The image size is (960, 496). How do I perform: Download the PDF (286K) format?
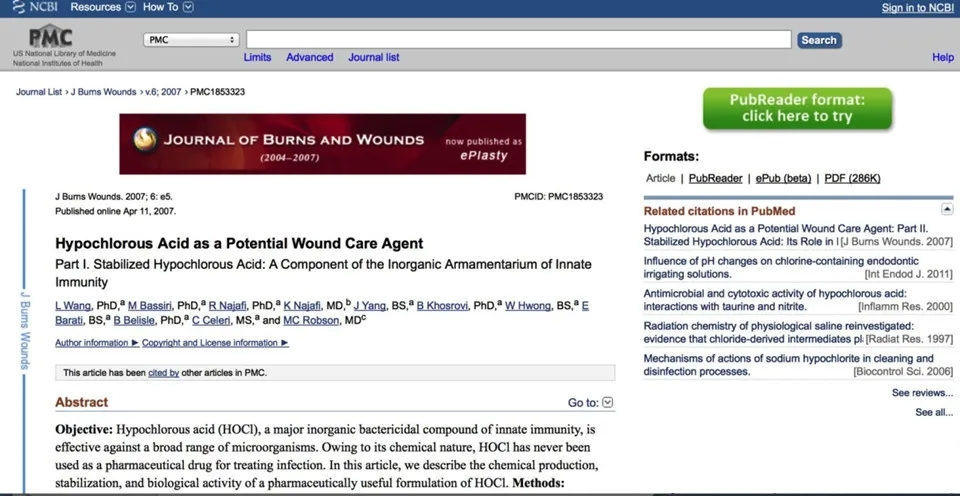coord(852,178)
